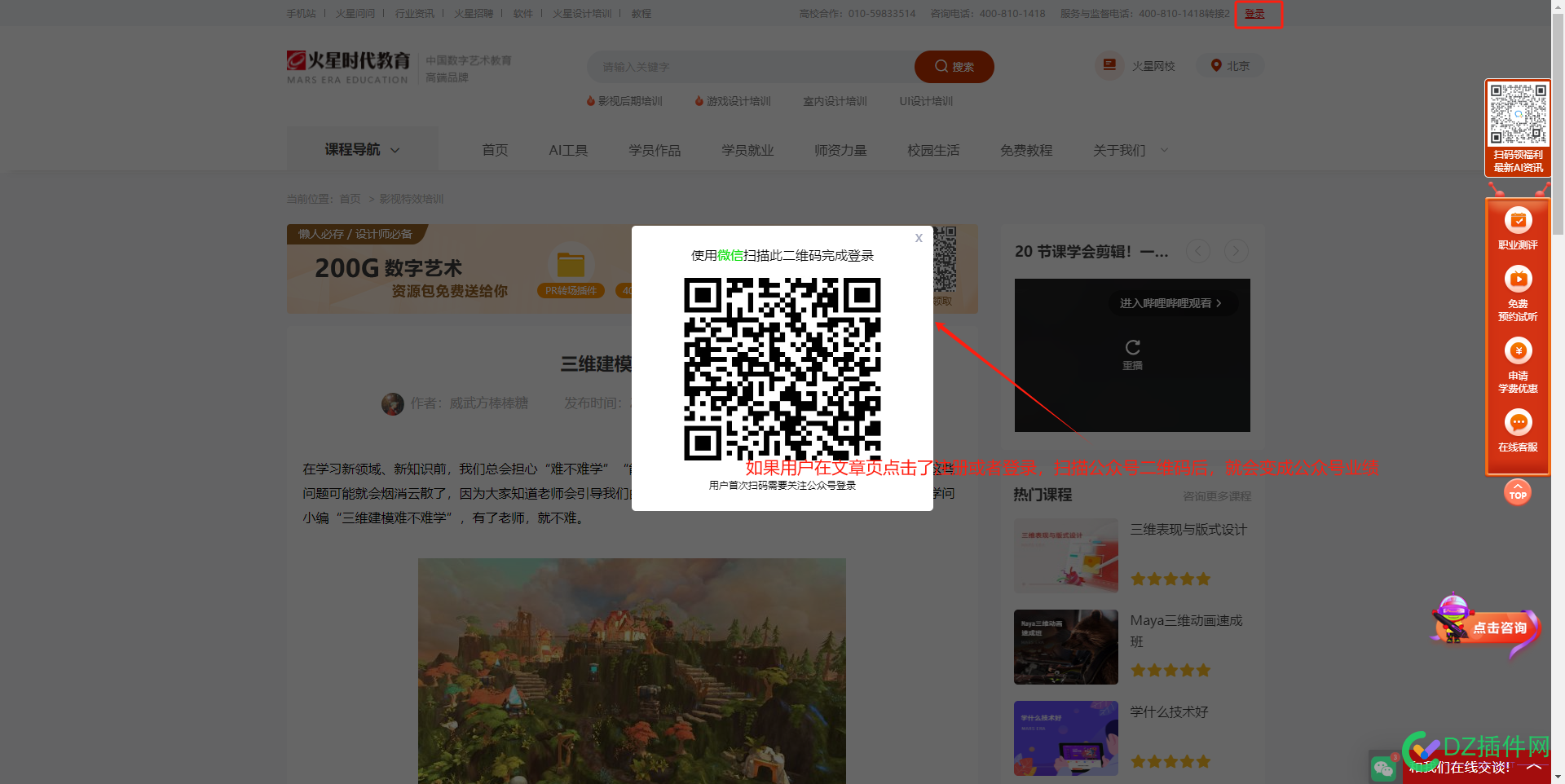Open the 火星问问 top link
Screen dimensions: 1565x784
point(355,14)
